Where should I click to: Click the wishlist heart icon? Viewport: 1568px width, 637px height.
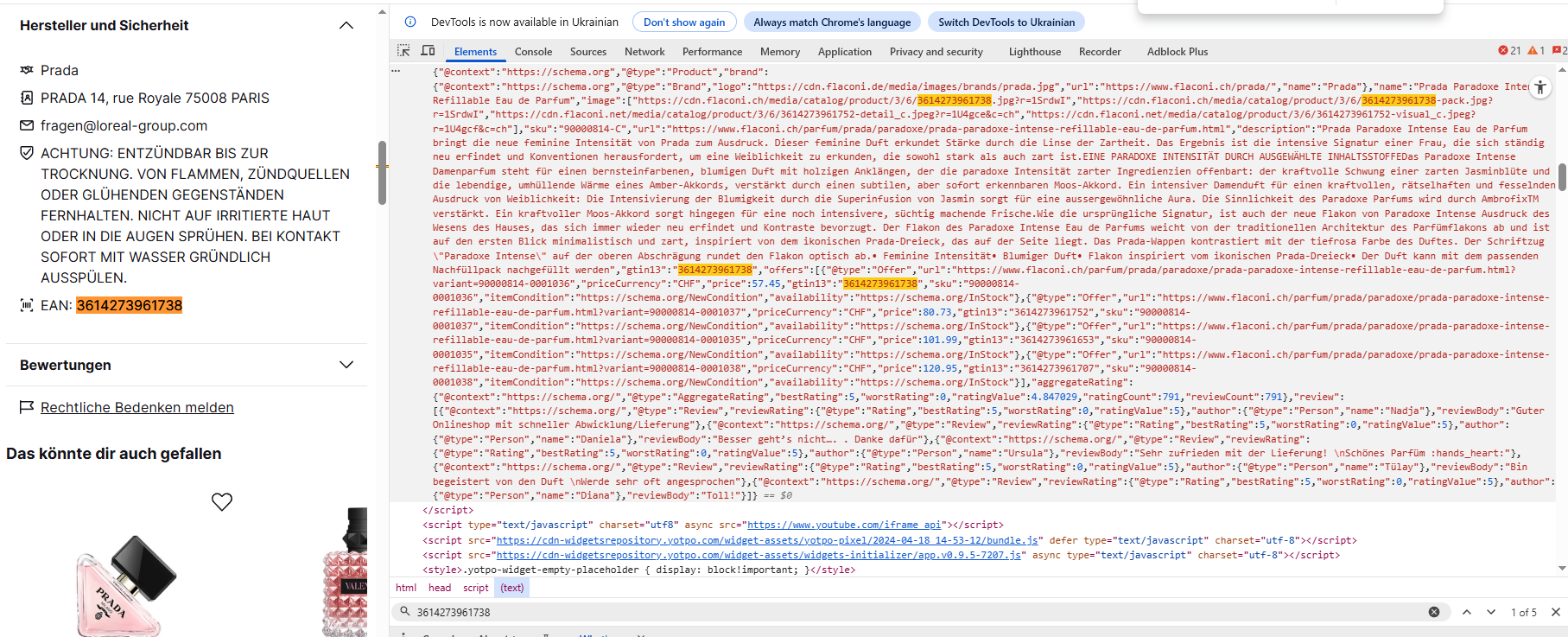222,501
